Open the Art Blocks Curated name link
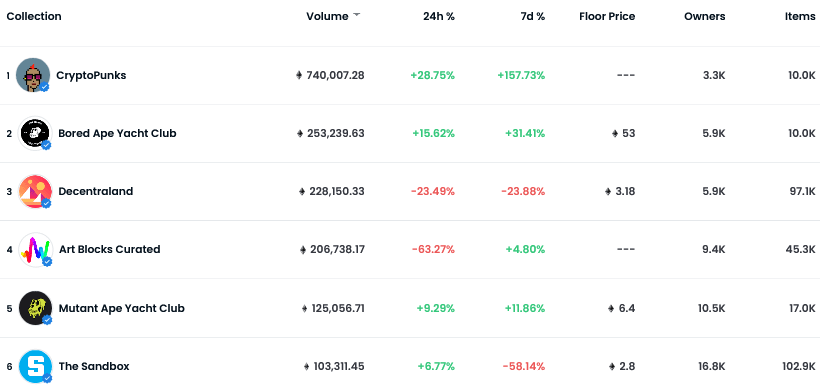Screen dimensions: 820x386 (109, 249)
